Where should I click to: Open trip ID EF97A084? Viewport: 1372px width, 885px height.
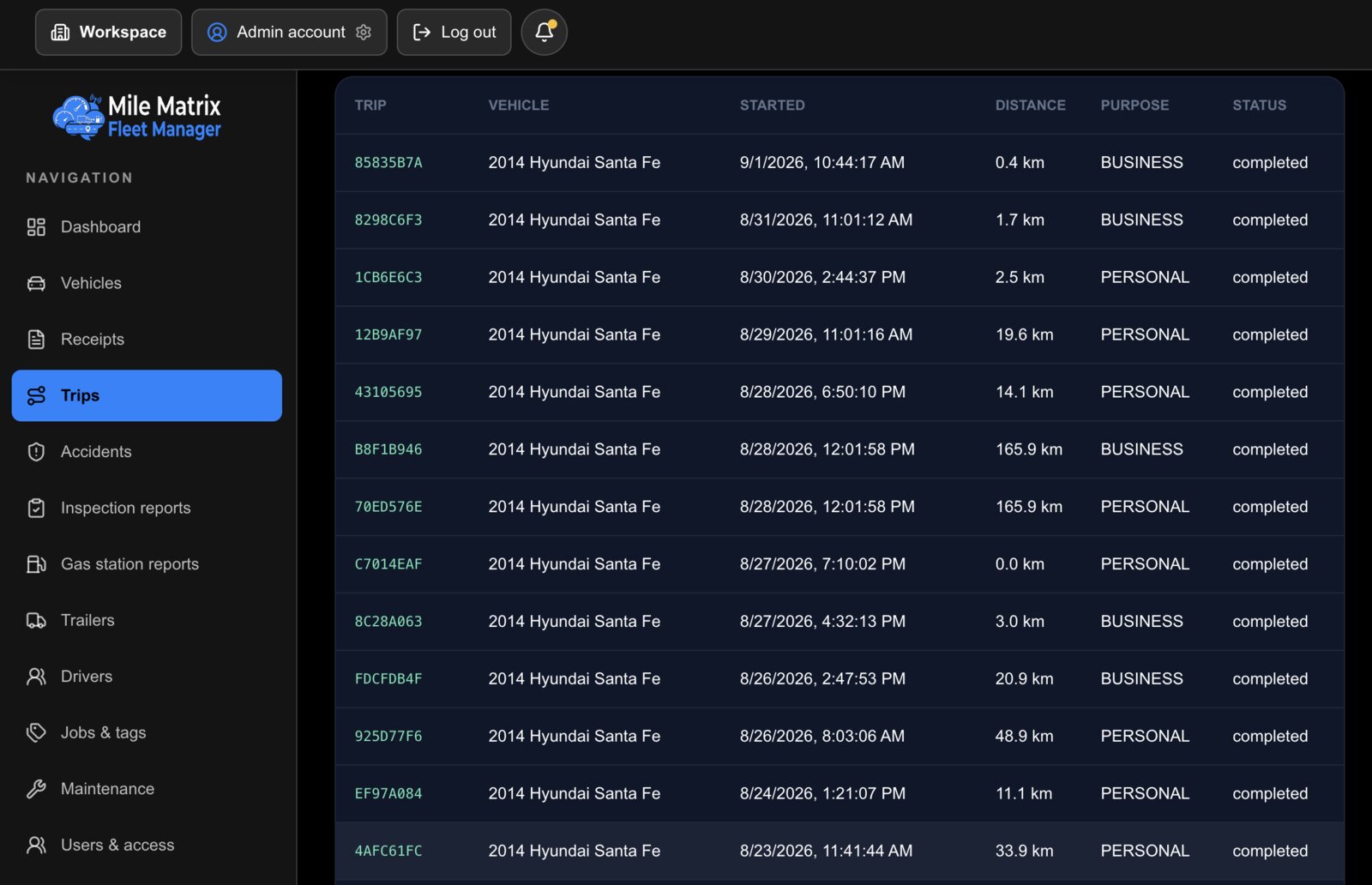pyautogui.click(x=388, y=794)
